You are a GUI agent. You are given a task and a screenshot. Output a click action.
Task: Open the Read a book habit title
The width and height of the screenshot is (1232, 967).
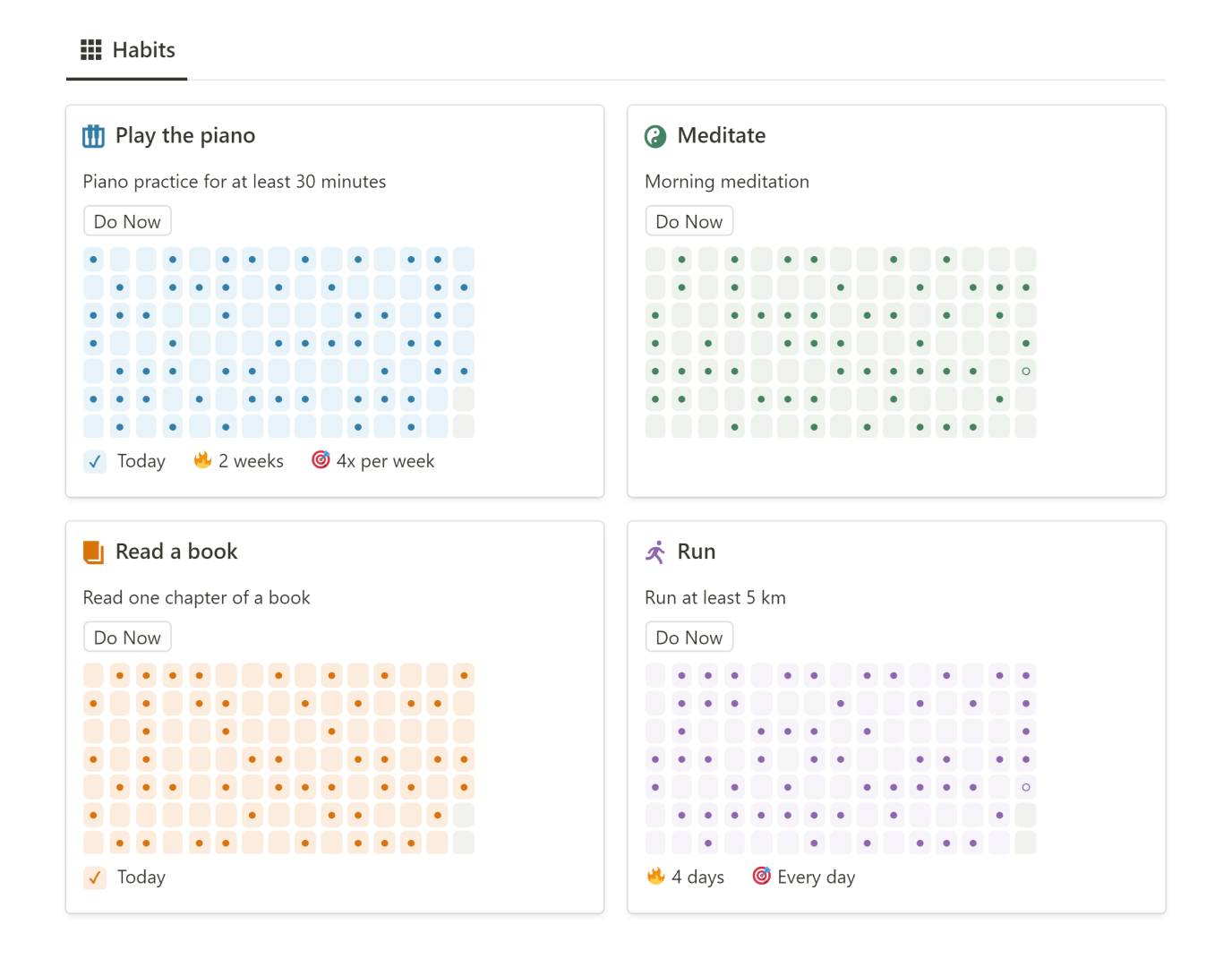[176, 552]
